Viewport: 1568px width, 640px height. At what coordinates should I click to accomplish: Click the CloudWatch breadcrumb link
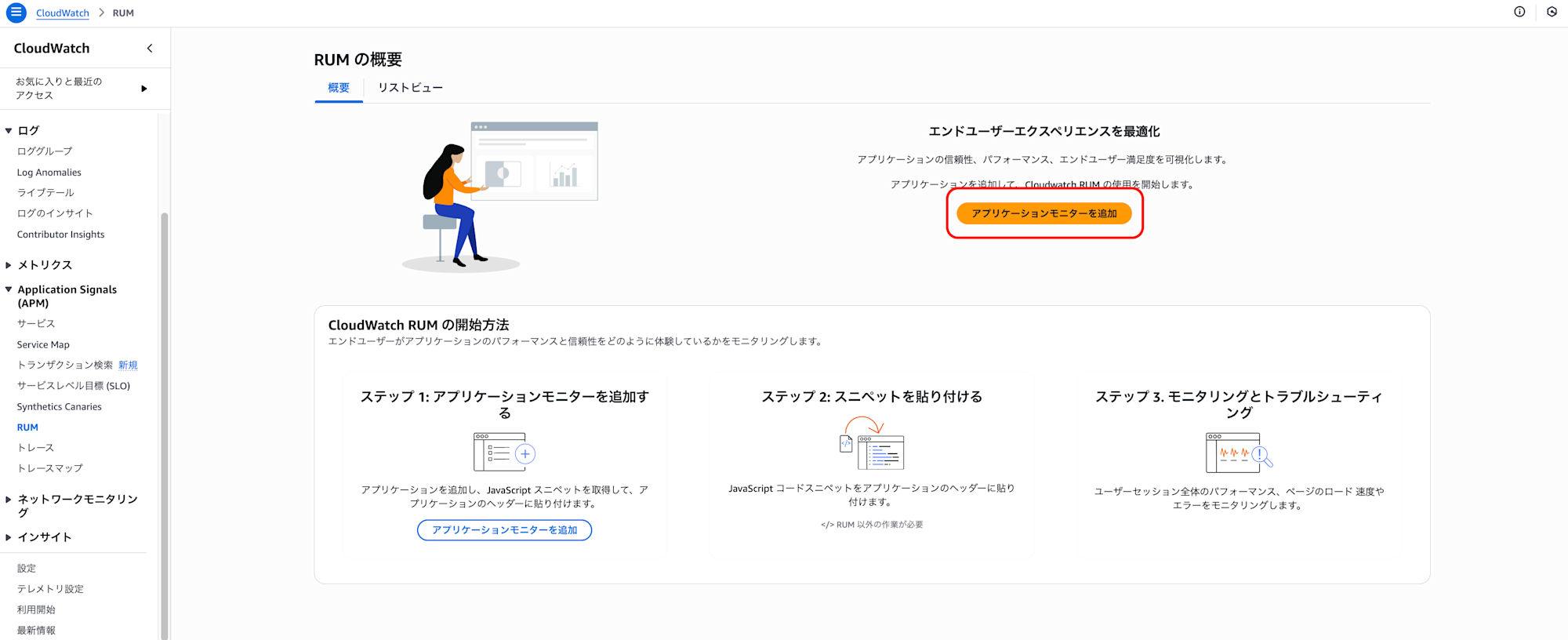63,13
